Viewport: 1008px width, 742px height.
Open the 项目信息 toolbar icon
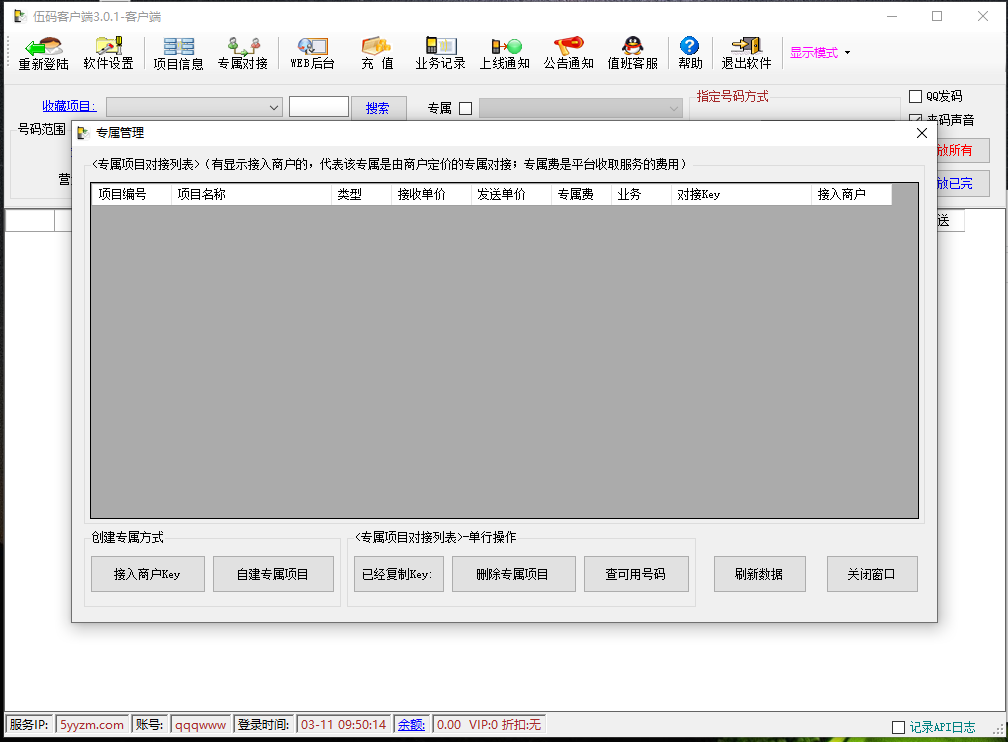[x=178, y=53]
